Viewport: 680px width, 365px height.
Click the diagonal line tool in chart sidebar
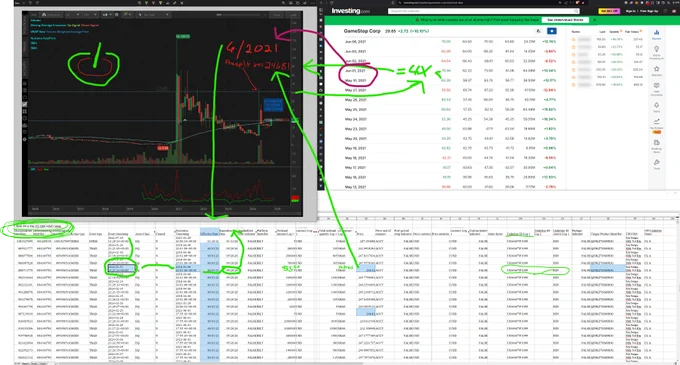(x=25, y=104)
